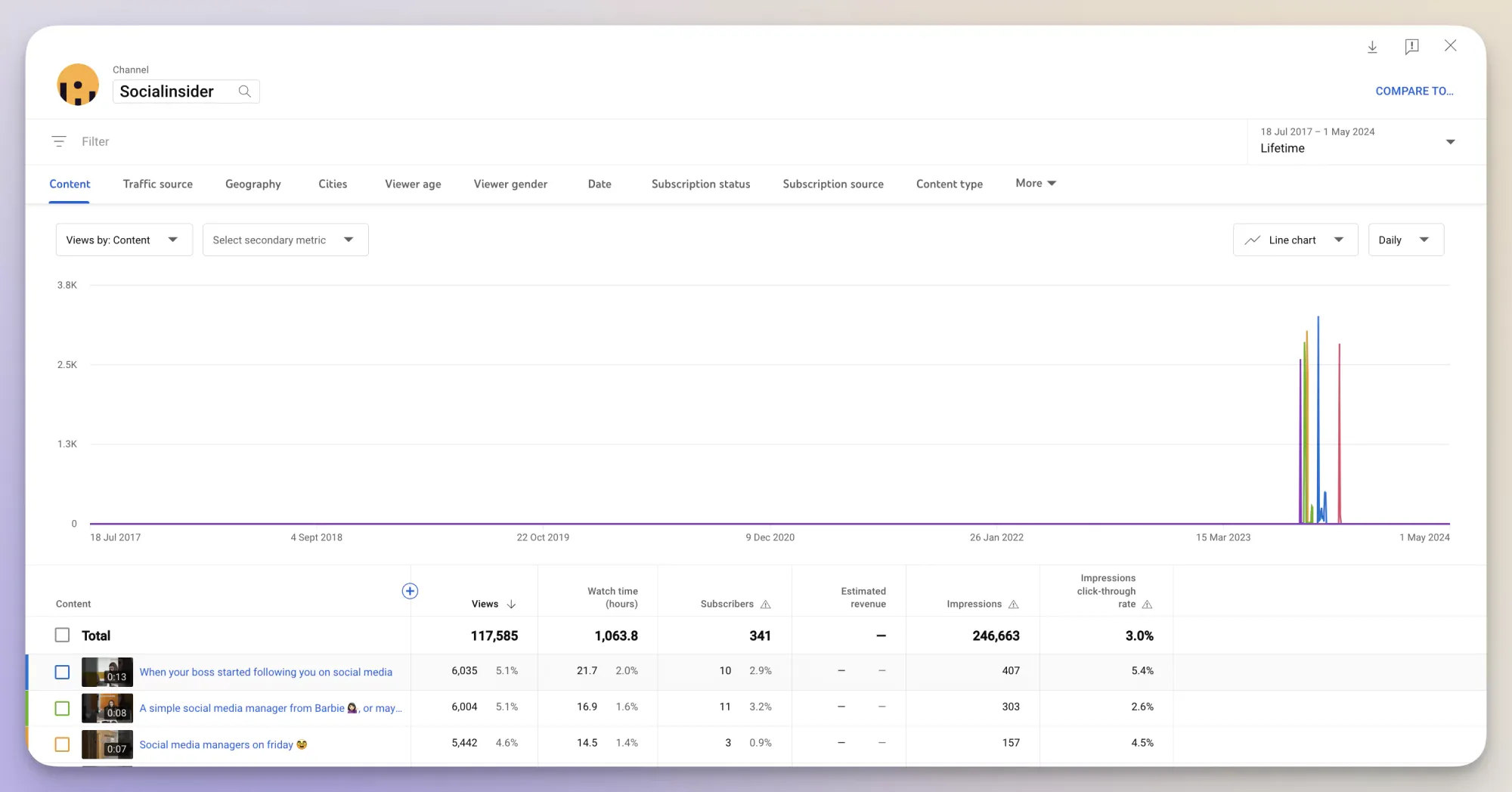Switch to the Geography tab
The width and height of the screenshot is (1512, 792).
point(253,184)
